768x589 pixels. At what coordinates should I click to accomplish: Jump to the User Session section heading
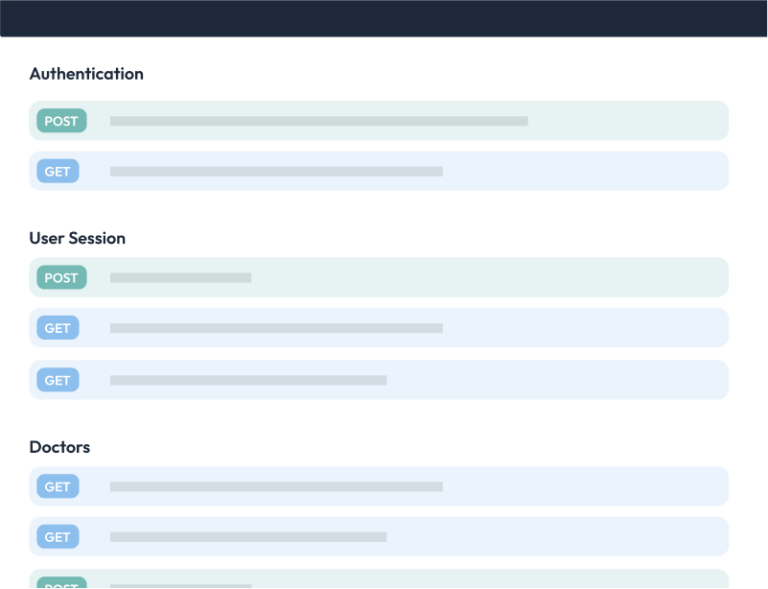point(77,238)
